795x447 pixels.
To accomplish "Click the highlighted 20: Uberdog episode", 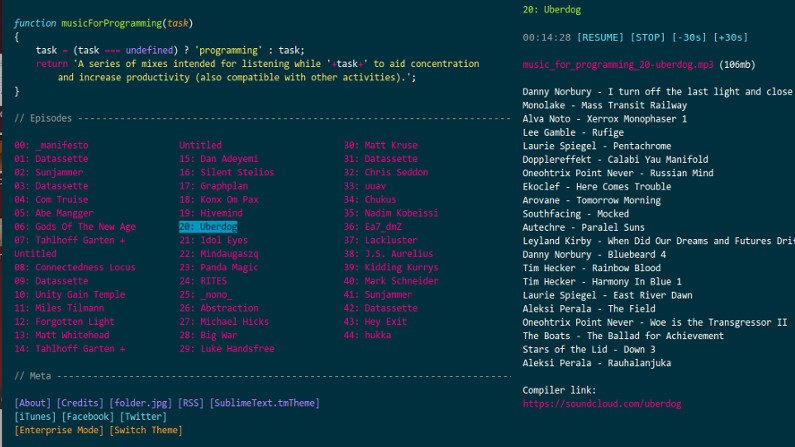I will 208,227.
